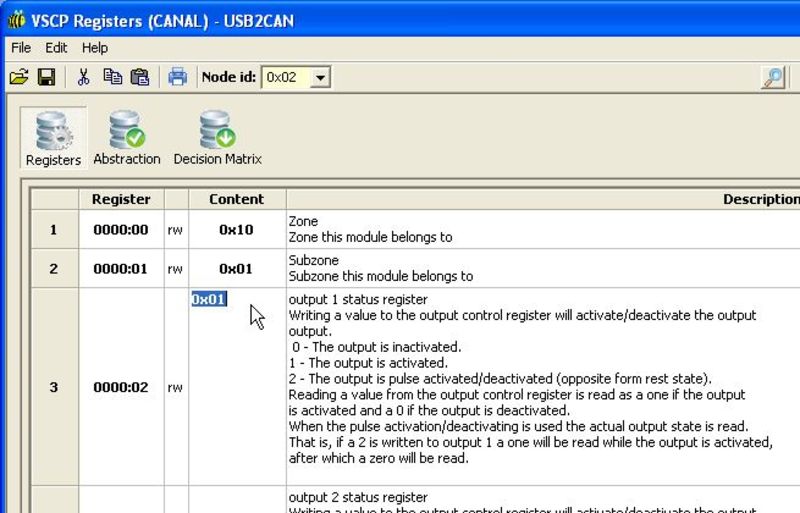Screen dimensions: 800x513
Task: Select the Registers view icon
Action: [53, 139]
